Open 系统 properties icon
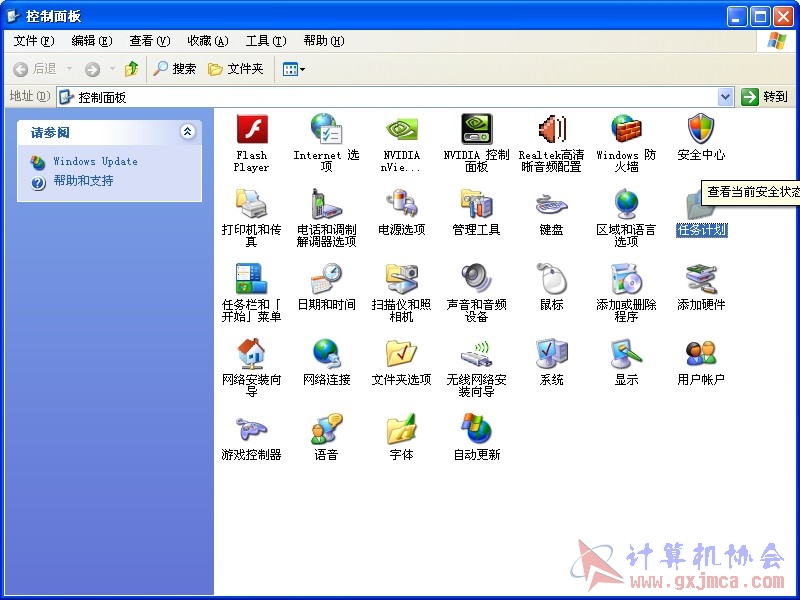This screenshot has width=800, height=600. (552, 354)
